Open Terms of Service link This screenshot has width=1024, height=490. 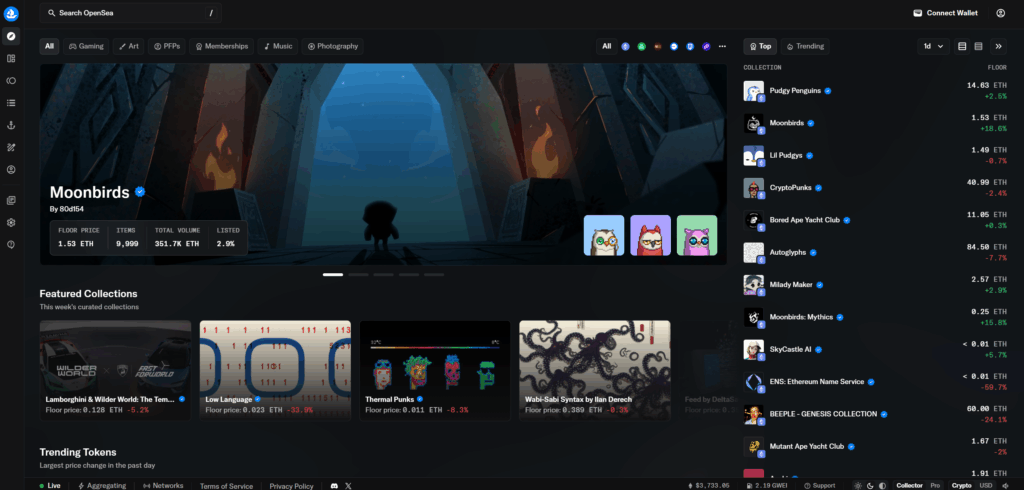(226, 486)
